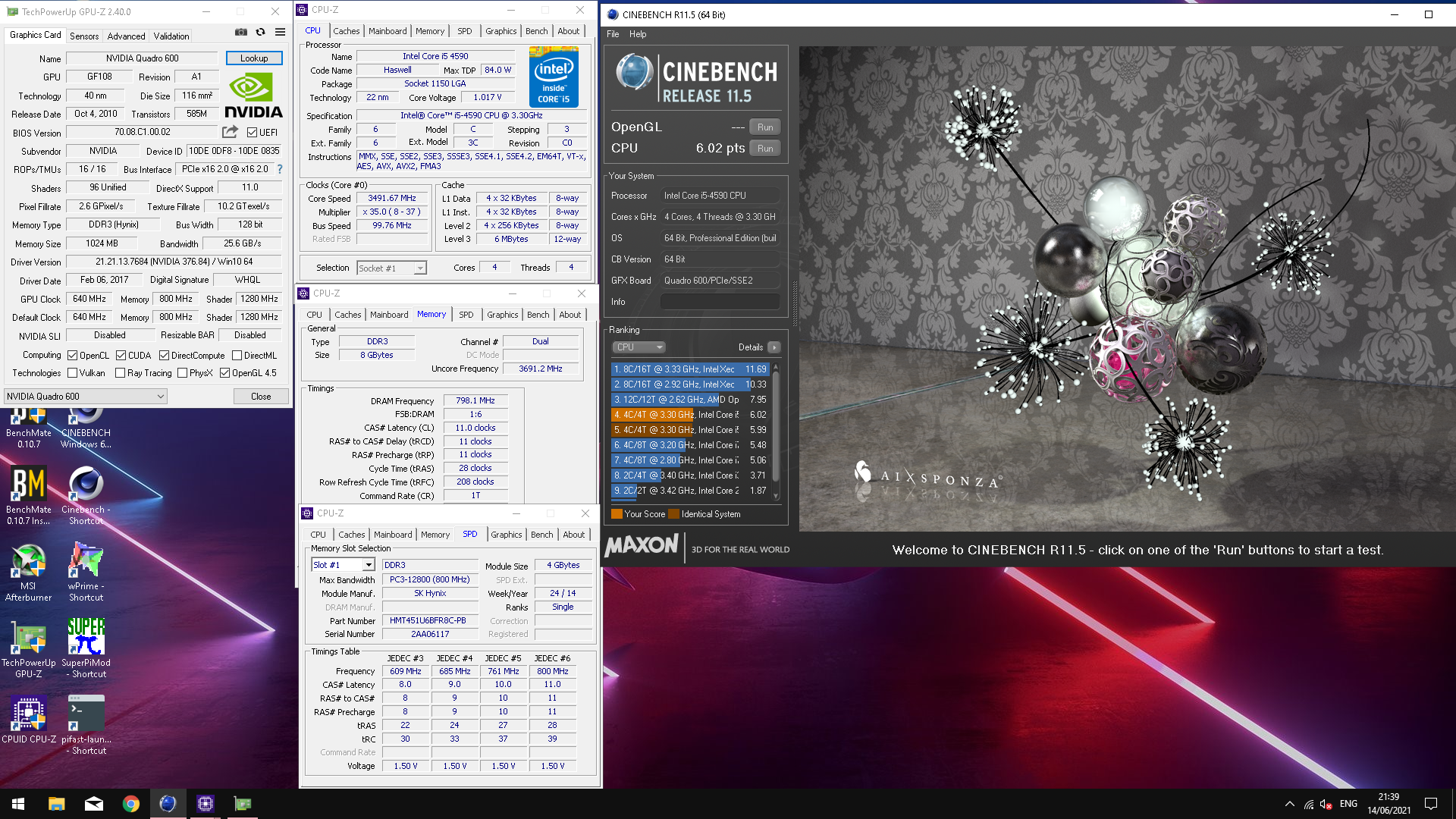Viewport: 1456px width, 819px height.
Task: Open Windows Start menu
Action: pyautogui.click(x=18, y=804)
